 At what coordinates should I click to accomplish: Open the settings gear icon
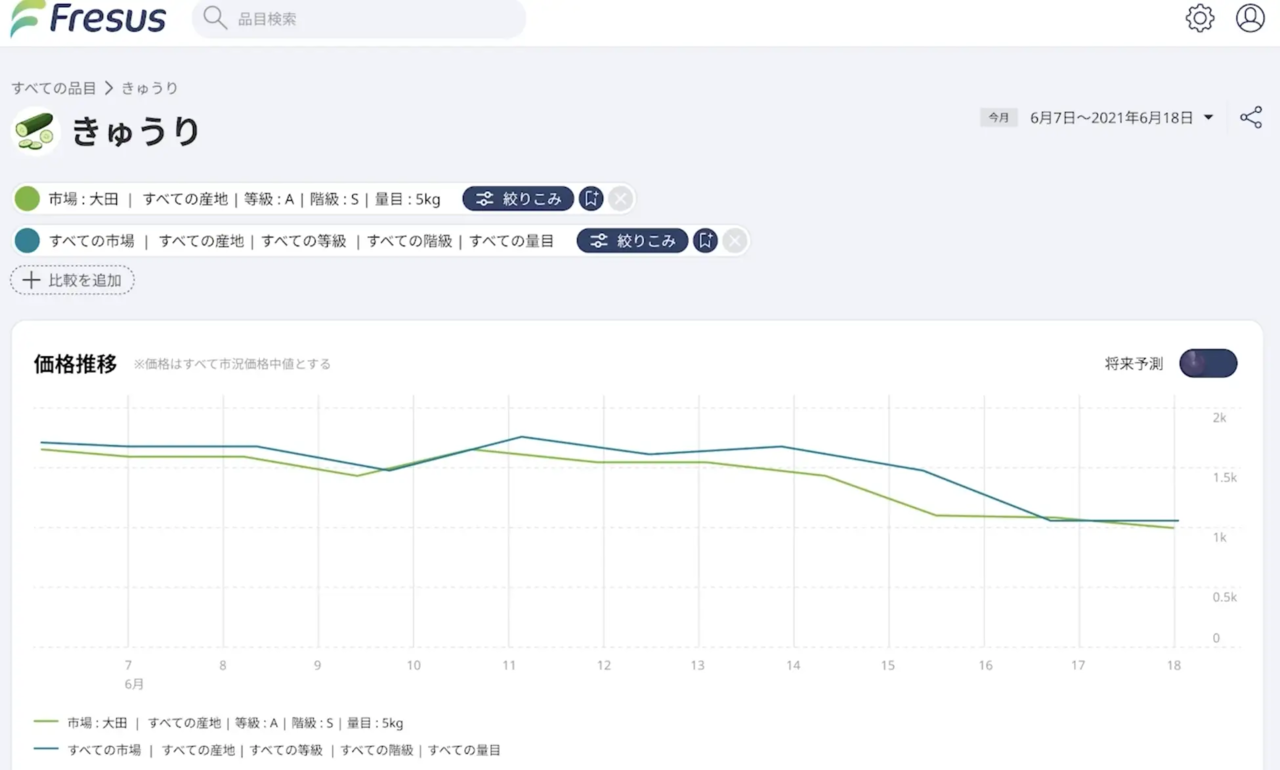1199,18
